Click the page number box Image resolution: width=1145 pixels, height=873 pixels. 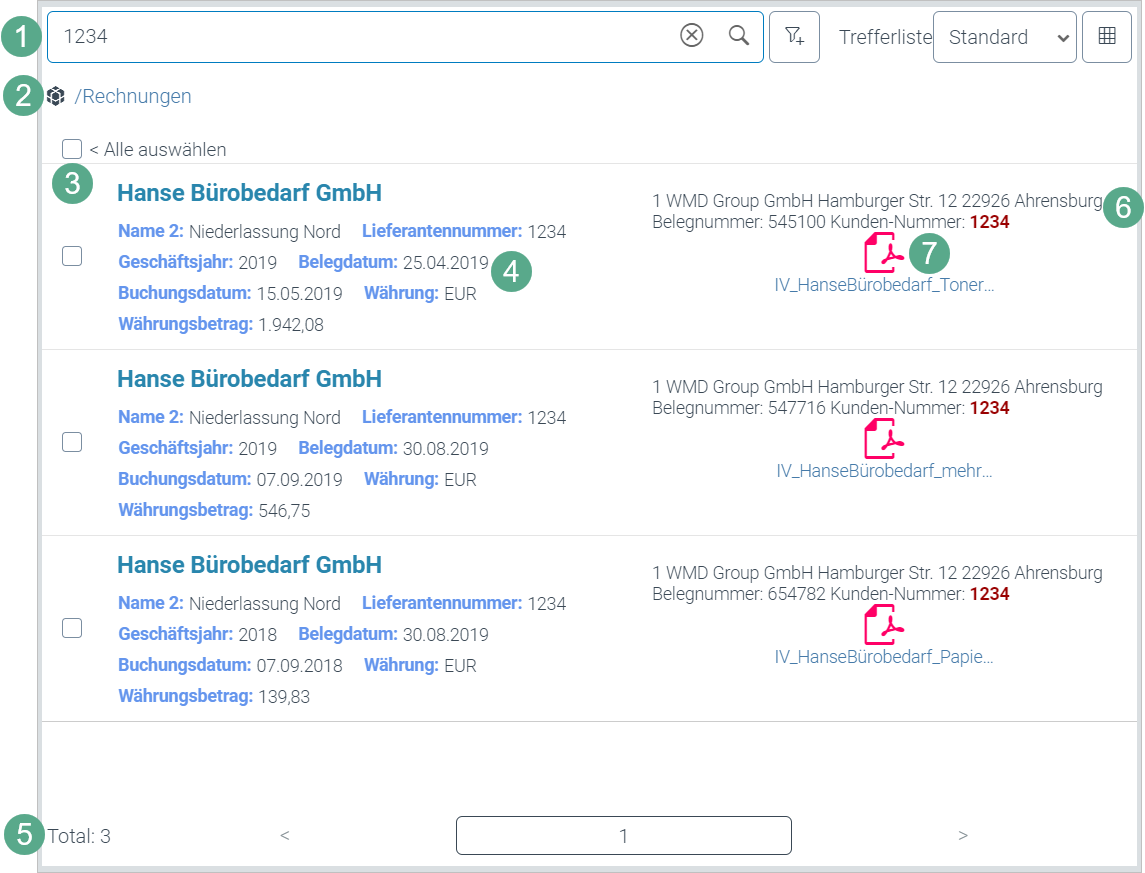click(x=623, y=835)
